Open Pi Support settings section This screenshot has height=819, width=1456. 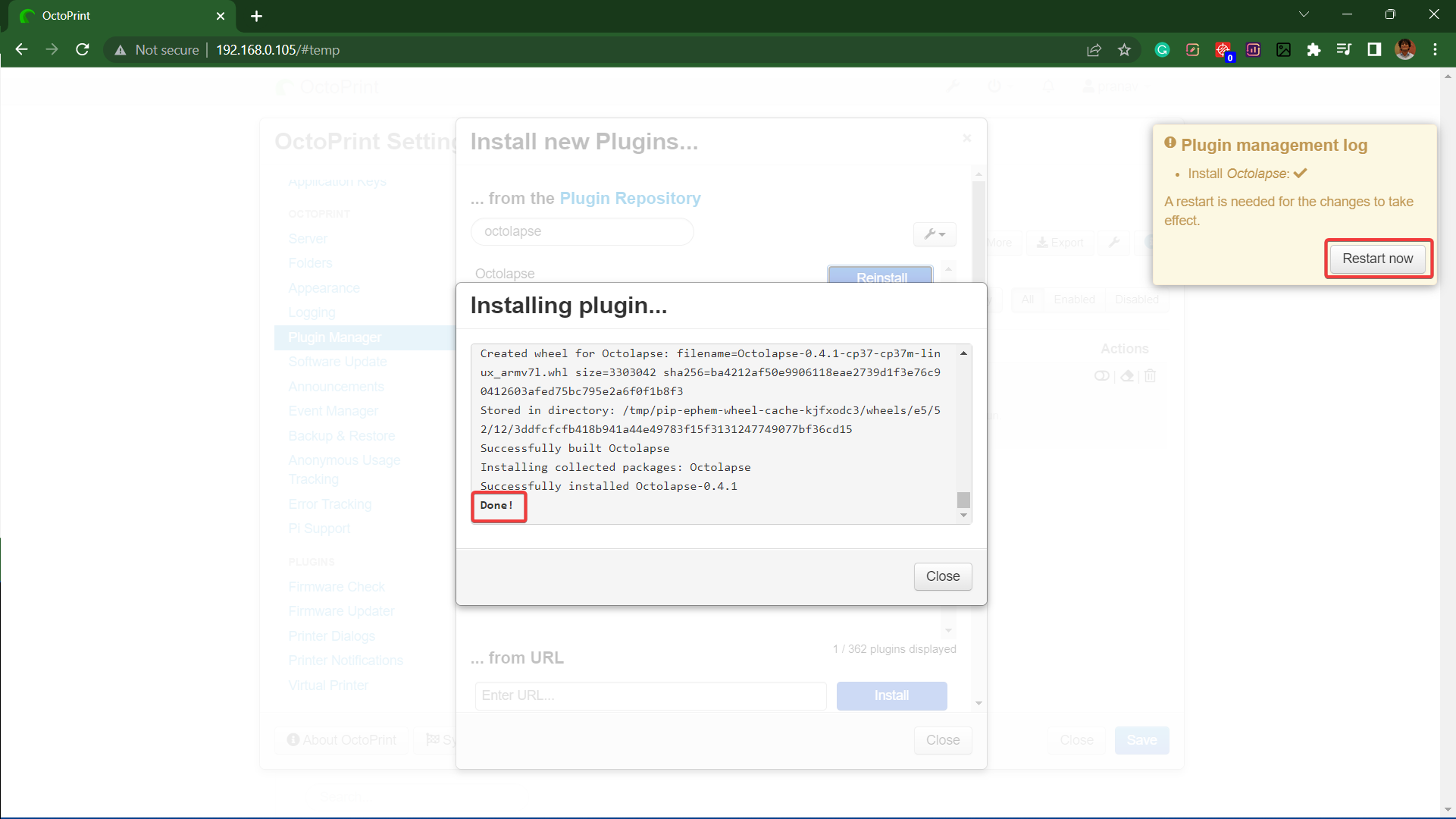point(319,529)
